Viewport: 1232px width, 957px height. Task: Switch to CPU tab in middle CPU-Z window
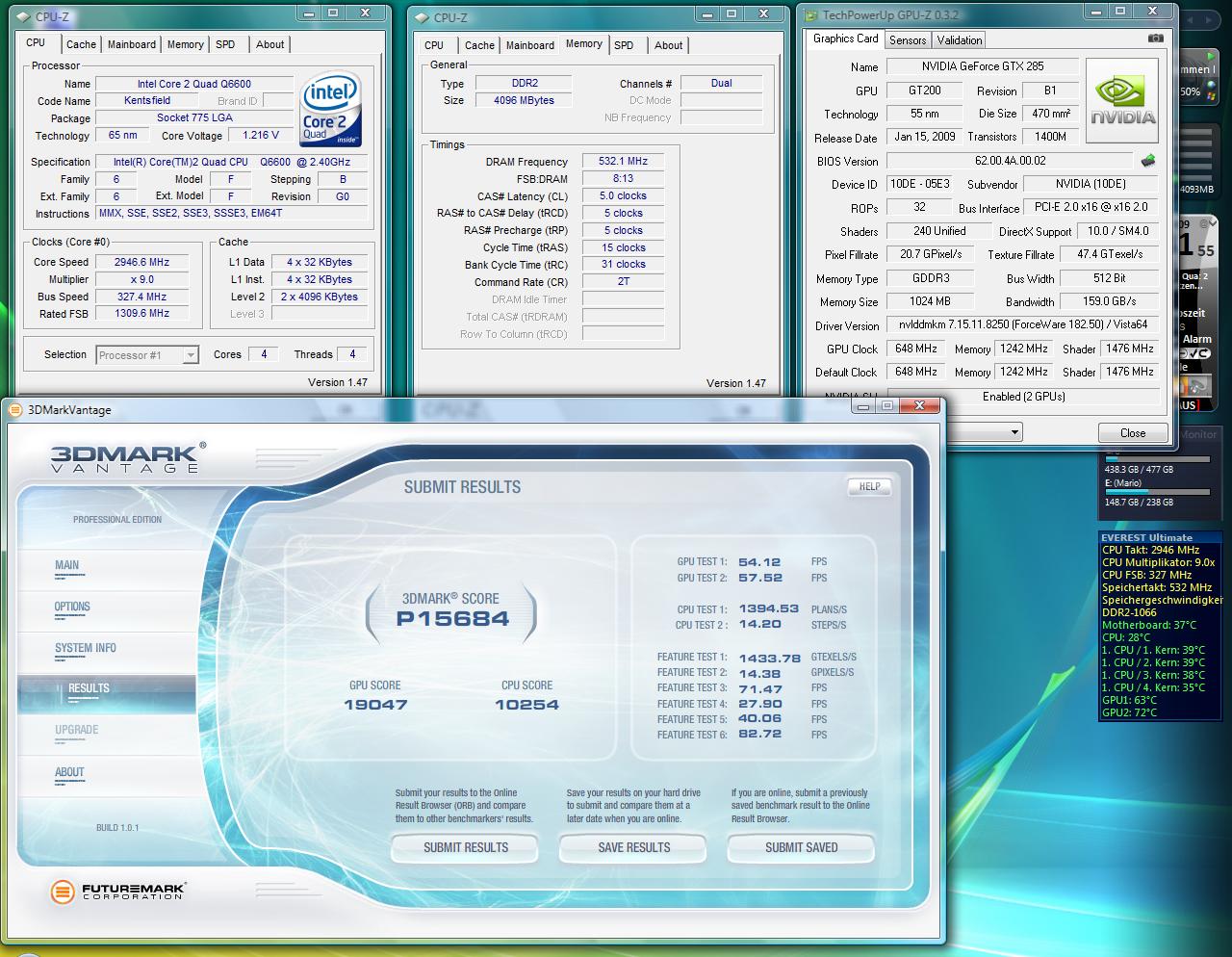434,45
